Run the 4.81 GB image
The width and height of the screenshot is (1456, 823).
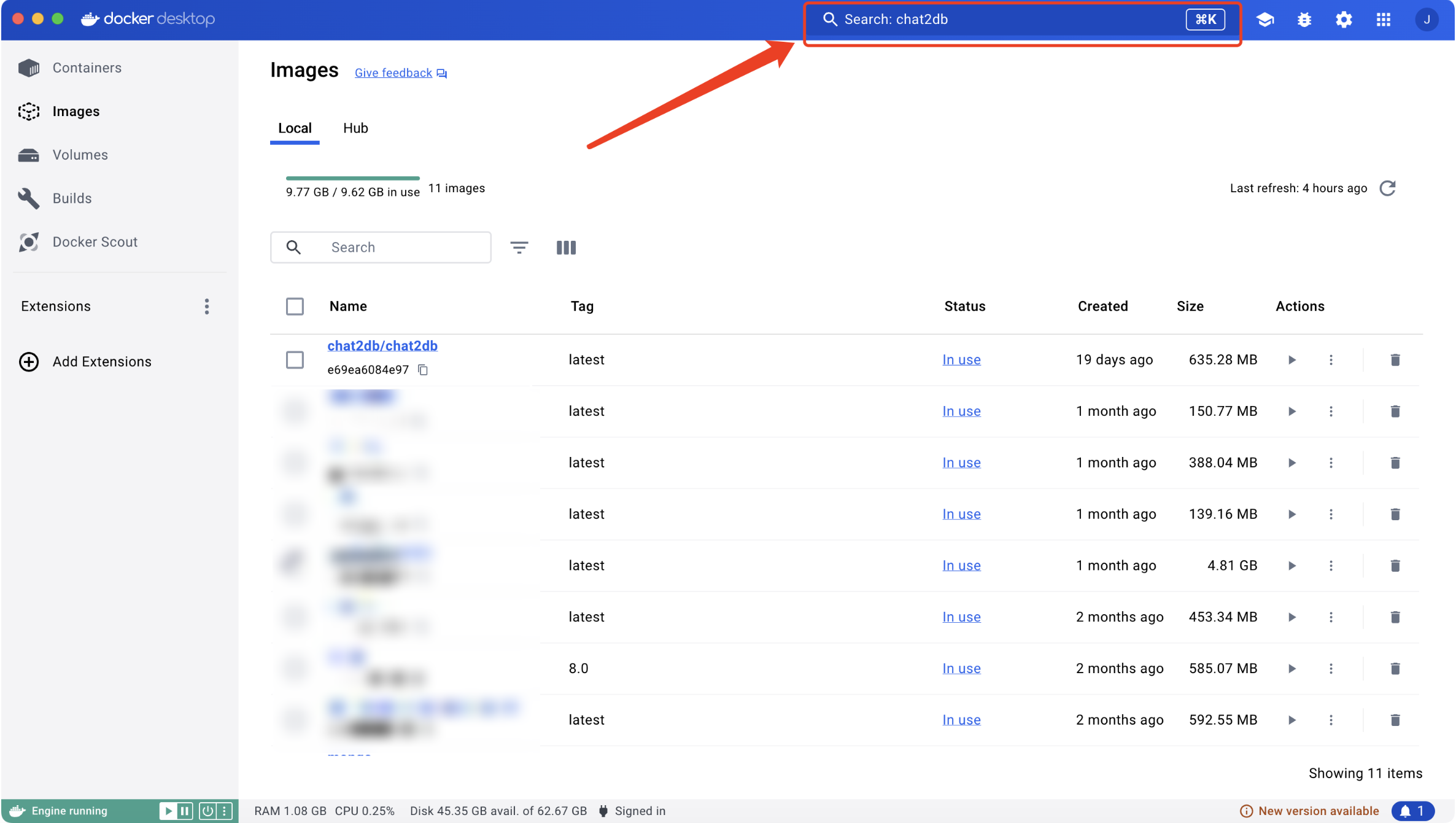(1291, 566)
